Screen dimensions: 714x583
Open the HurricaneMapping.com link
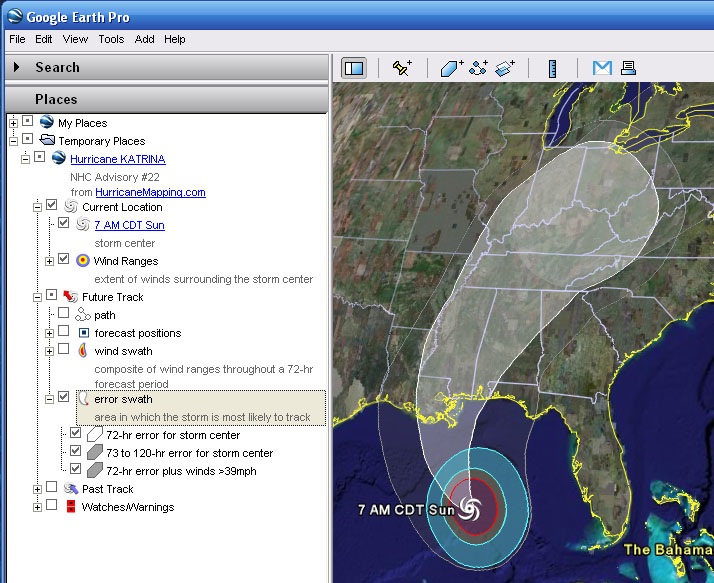pos(150,192)
